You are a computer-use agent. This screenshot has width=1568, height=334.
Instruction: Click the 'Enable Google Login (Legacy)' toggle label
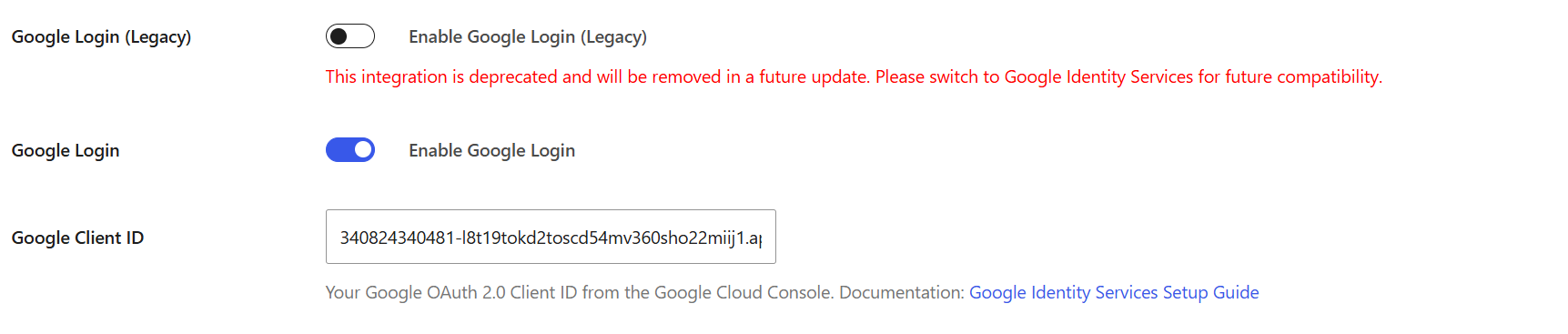tap(528, 36)
